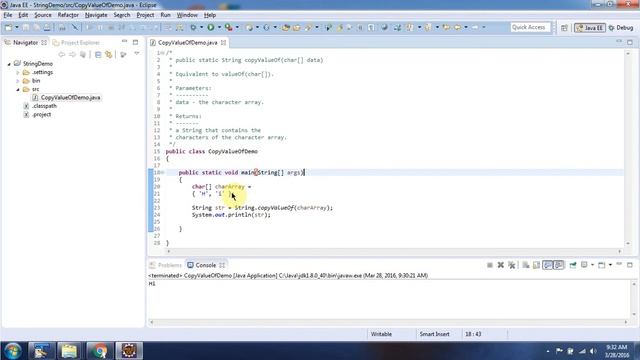Click the Quick Access search field
The height and width of the screenshot is (360, 640).
(x=530, y=27)
